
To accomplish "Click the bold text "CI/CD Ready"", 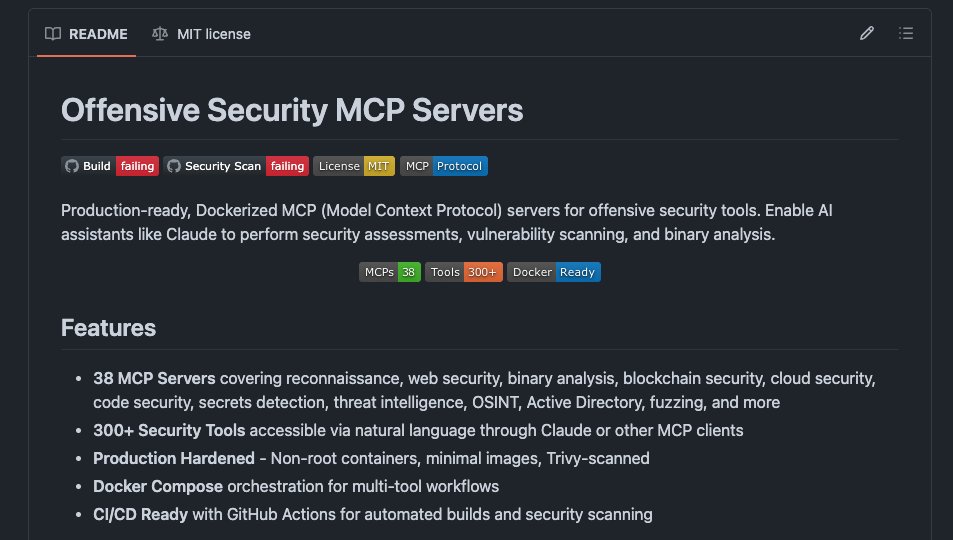I will [x=140, y=514].
